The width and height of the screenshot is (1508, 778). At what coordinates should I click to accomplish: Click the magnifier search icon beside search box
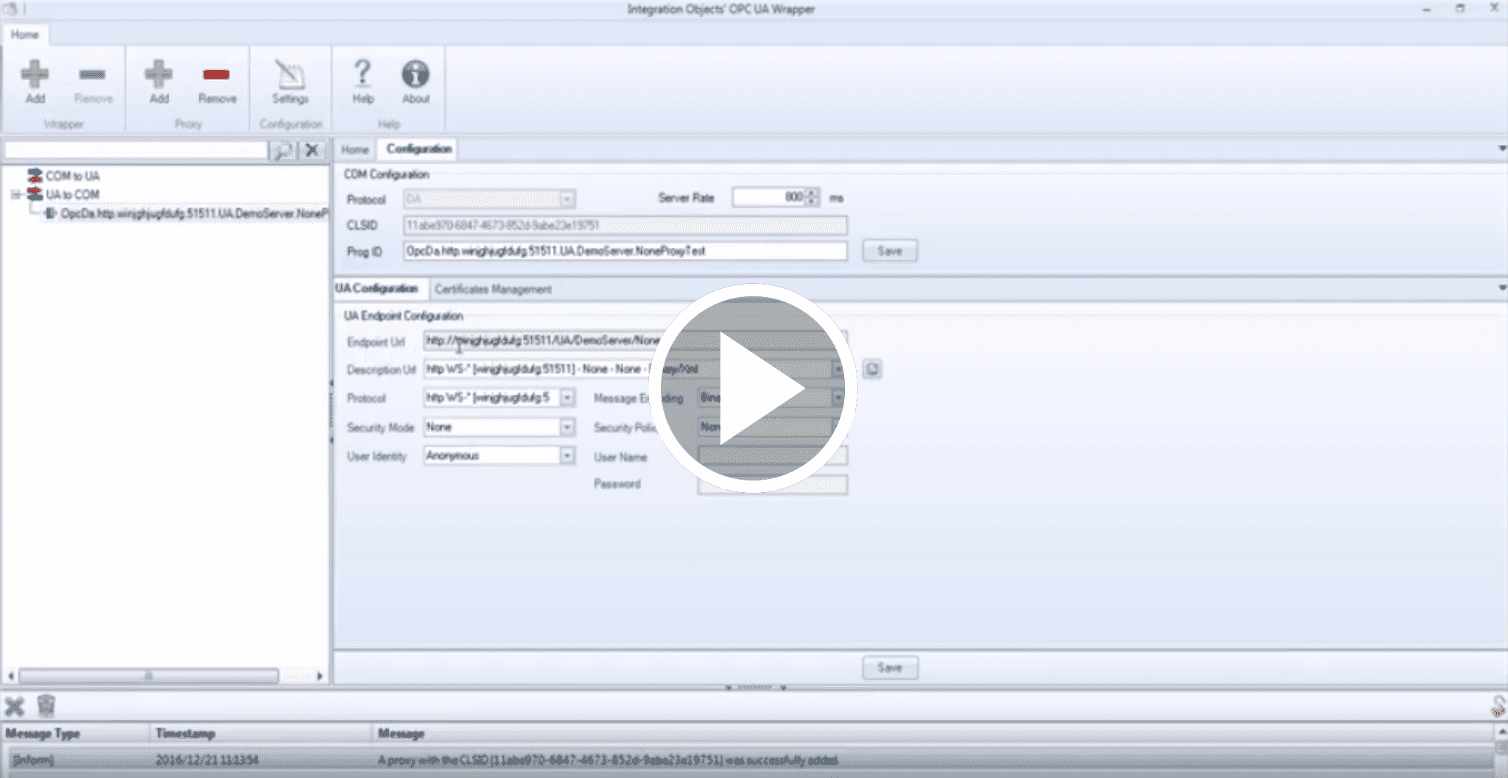click(x=283, y=150)
